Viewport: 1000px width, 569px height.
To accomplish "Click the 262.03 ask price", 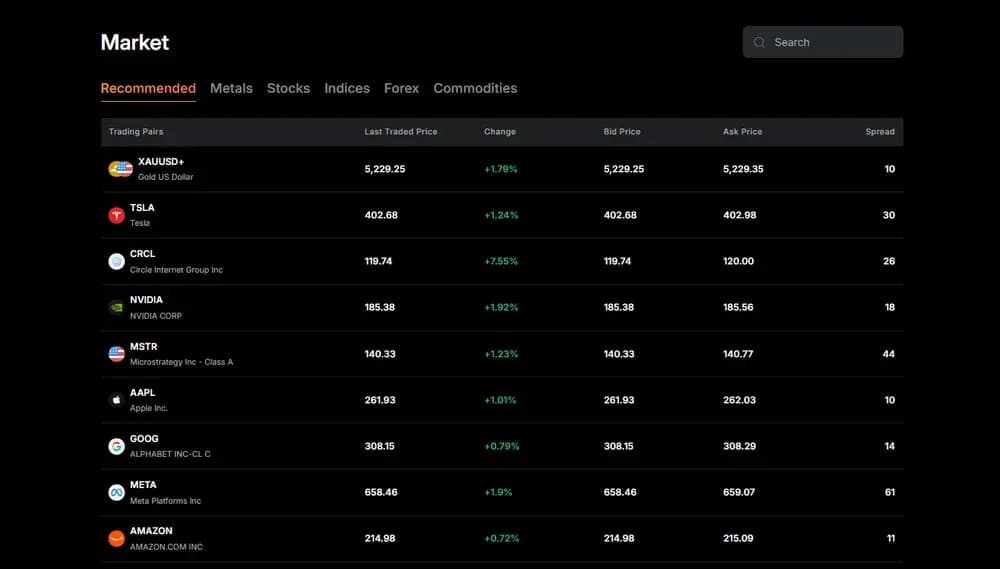I will pos(739,400).
